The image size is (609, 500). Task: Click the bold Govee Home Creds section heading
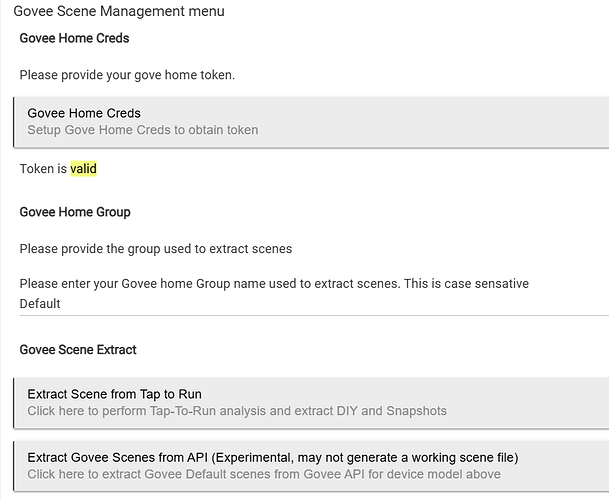point(74,38)
